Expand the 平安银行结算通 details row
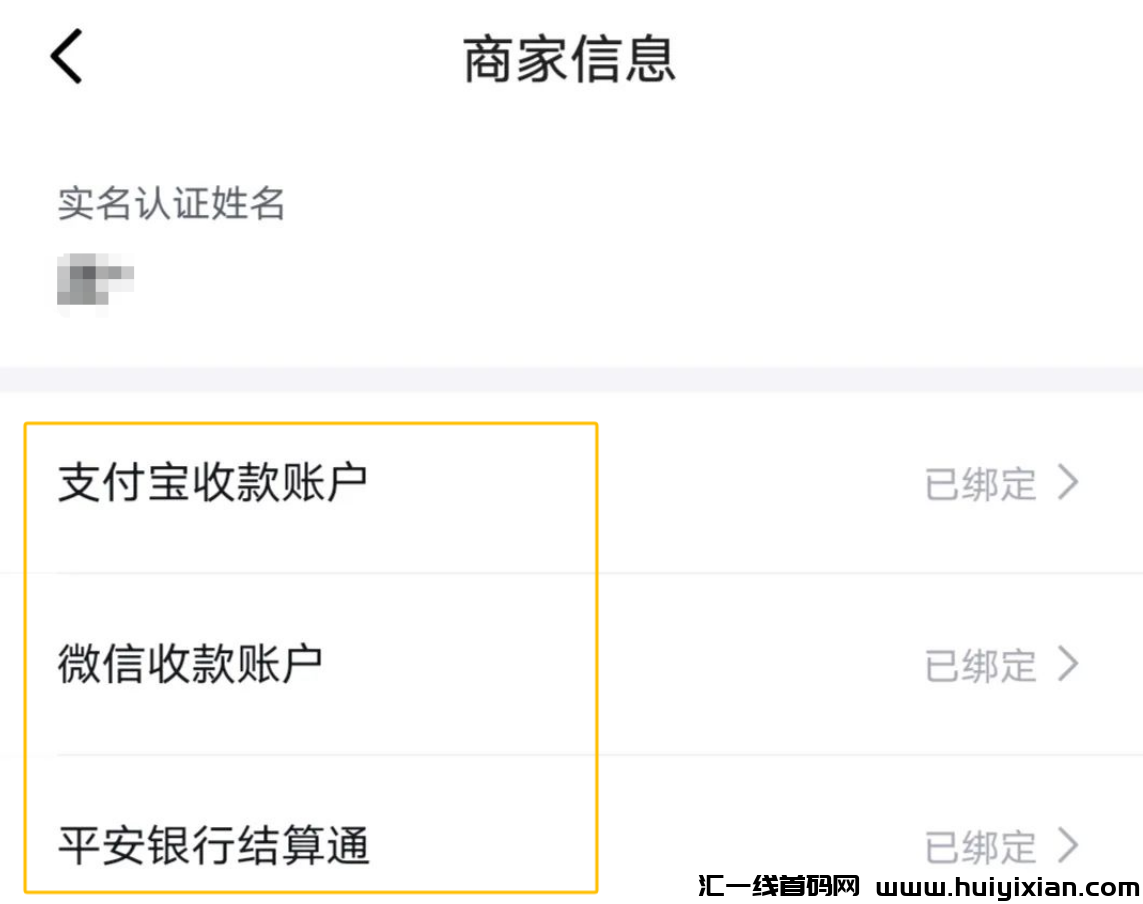The image size is (1143, 904). coord(400,846)
